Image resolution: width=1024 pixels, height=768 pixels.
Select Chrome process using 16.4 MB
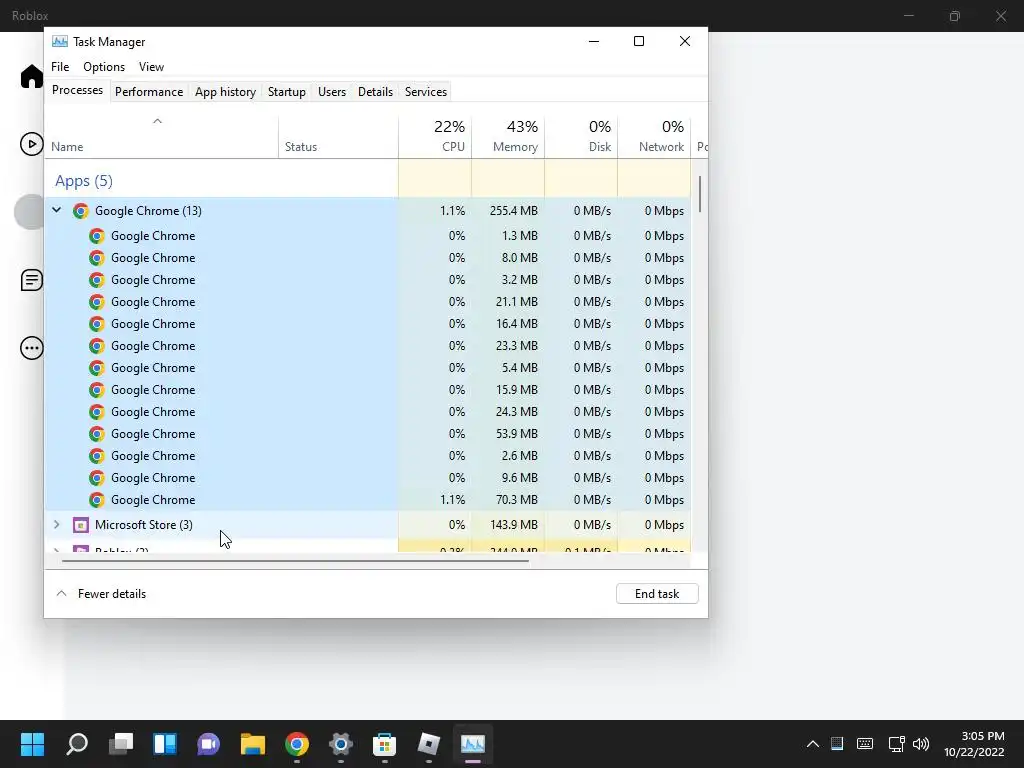tap(368, 324)
